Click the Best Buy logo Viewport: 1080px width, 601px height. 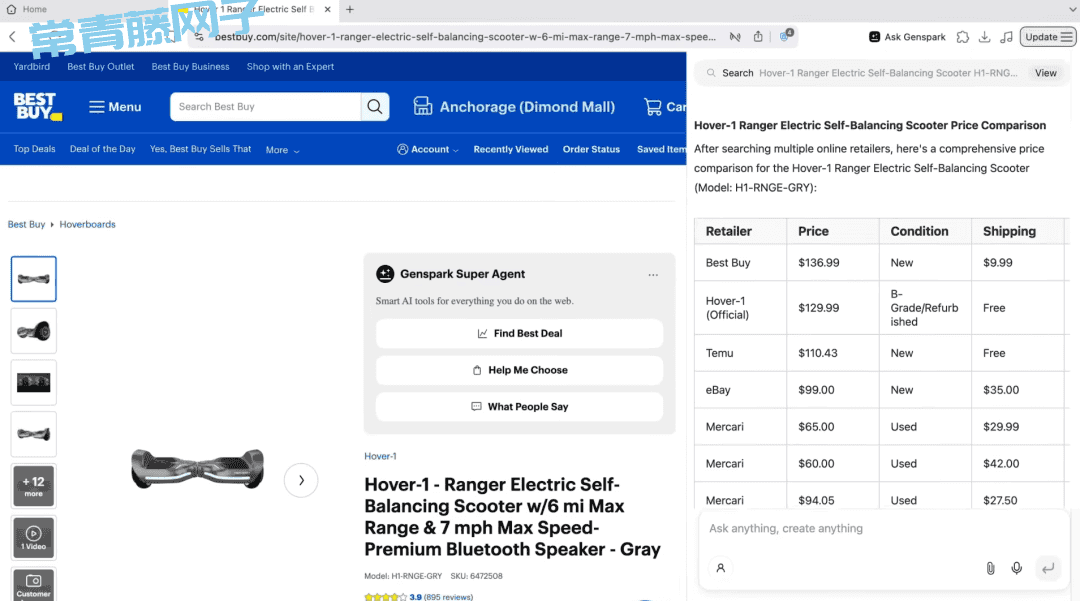click(x=38, y=107)
